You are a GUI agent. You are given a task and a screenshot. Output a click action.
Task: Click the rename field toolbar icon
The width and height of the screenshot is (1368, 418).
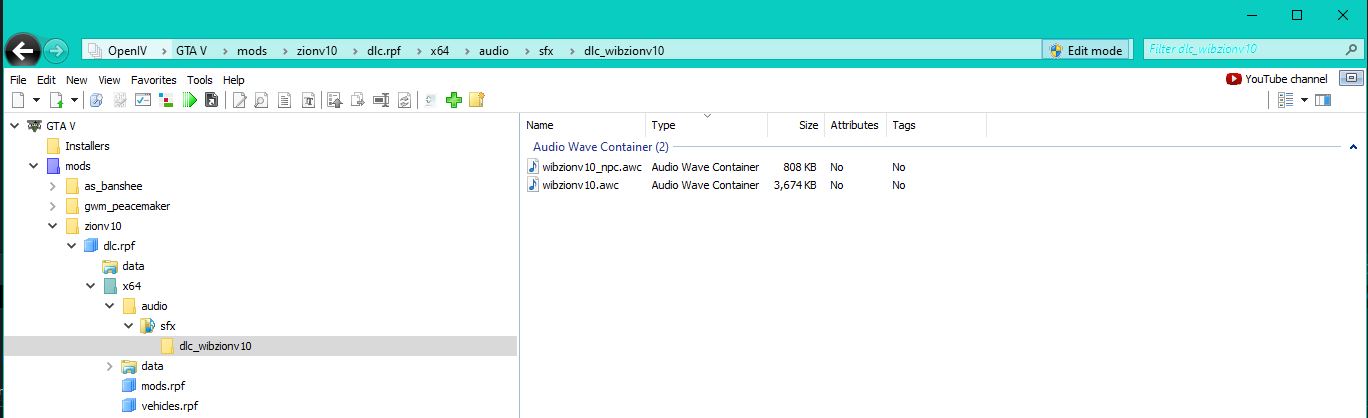(380, 100)
